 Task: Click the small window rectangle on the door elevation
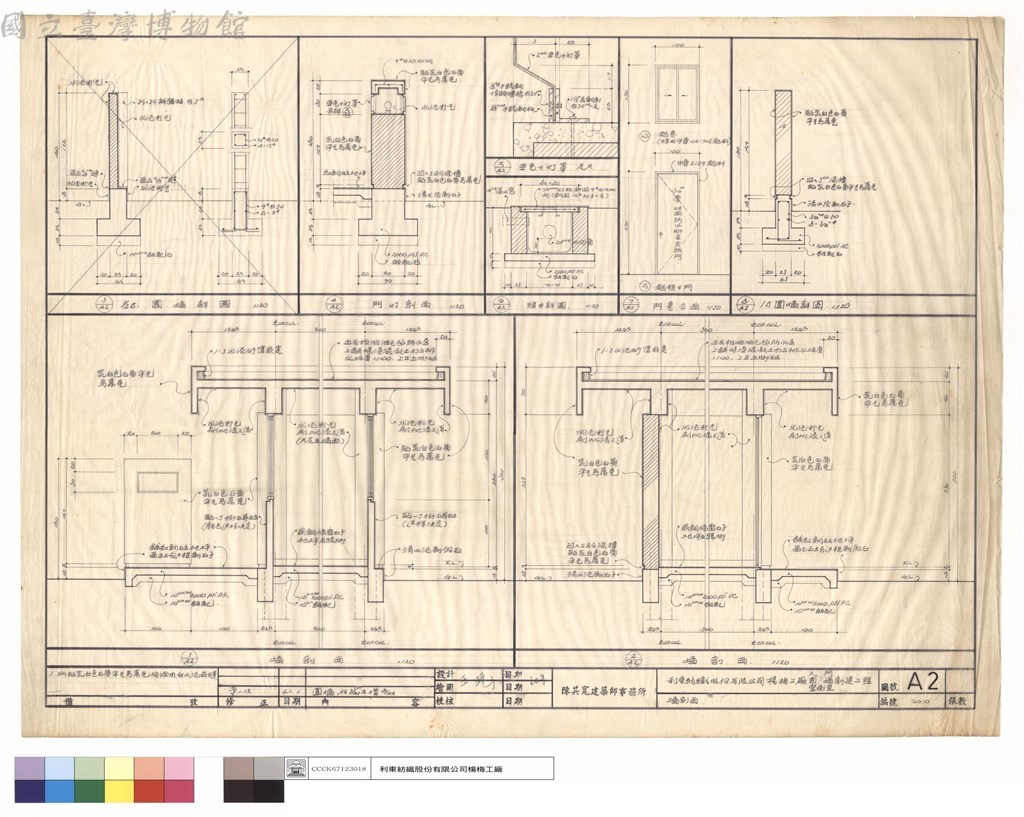[157, 482]
